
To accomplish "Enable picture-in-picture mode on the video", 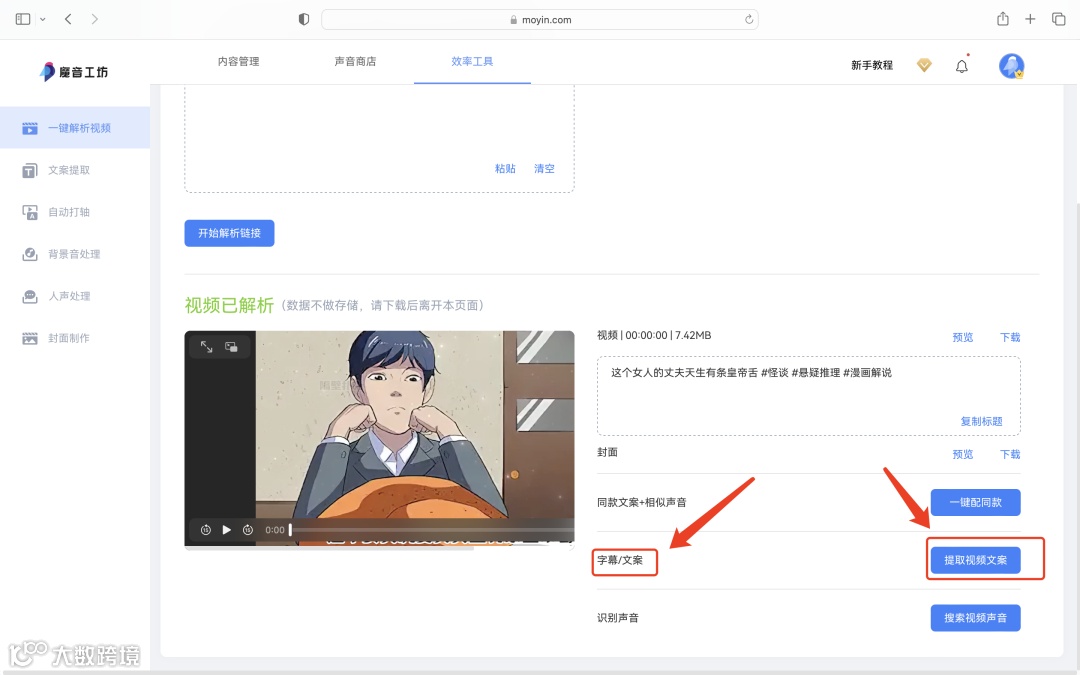I will point(230,346).
